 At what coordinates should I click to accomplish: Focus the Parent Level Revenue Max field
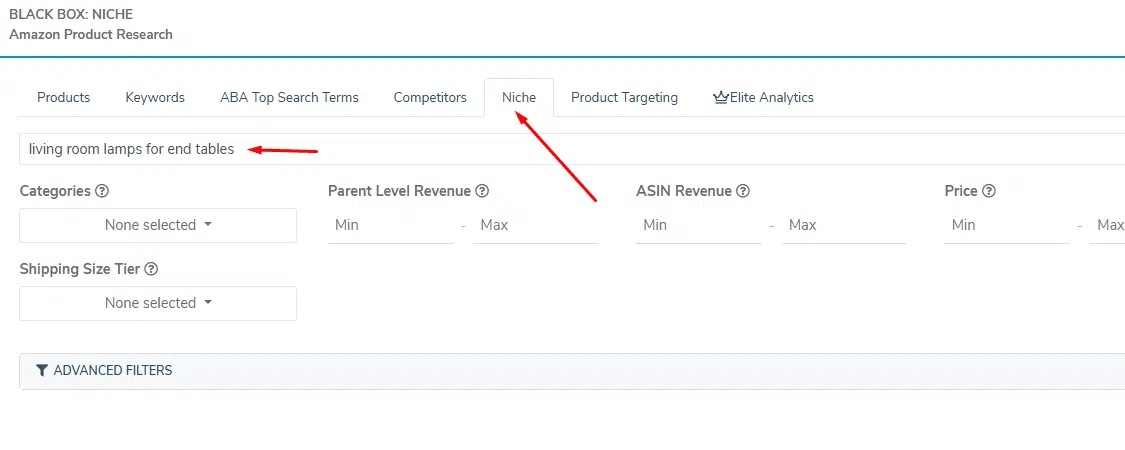click(535, 225)
